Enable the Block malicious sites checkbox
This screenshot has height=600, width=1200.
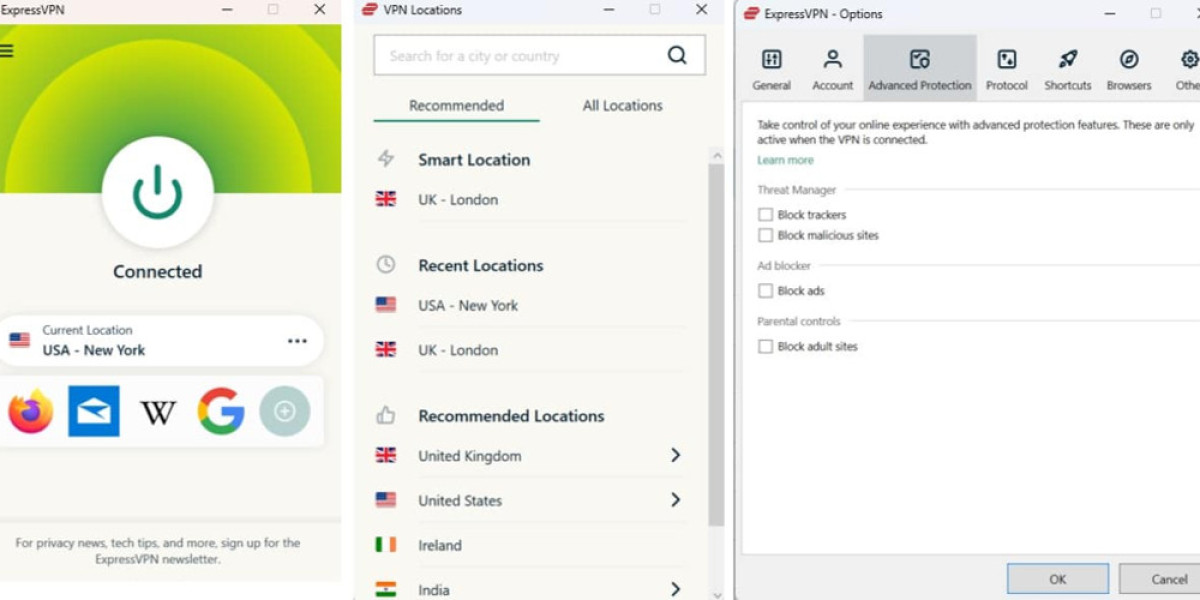pyautogui.click(x=766, y=236)
